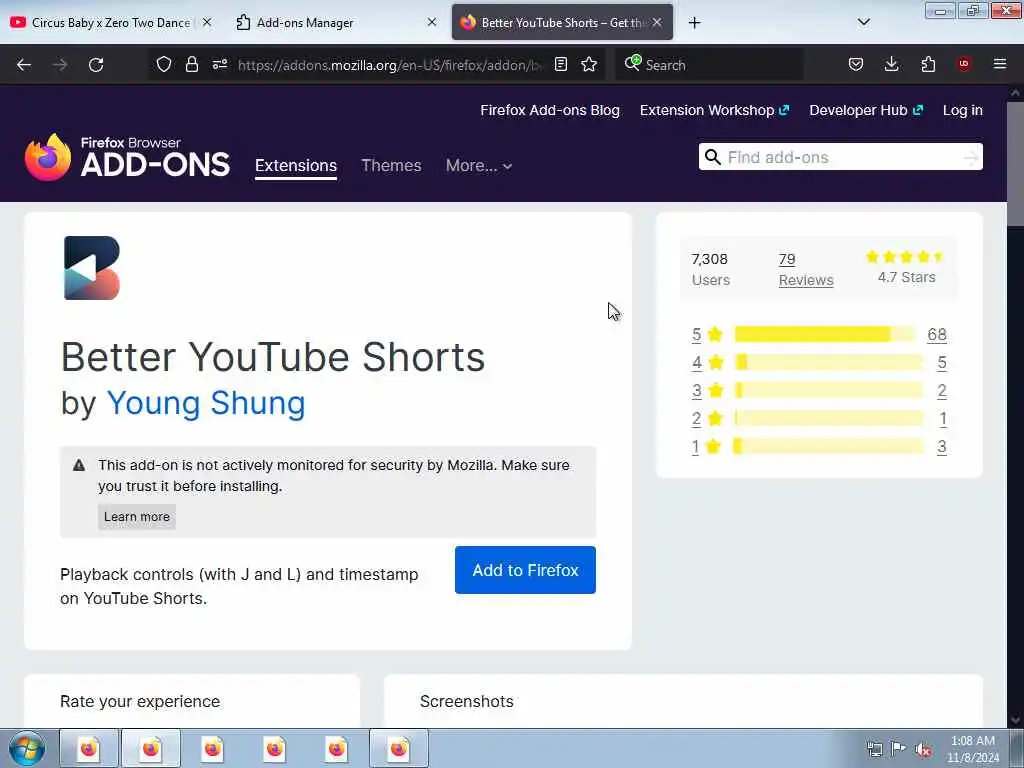
Task: Close the Add-ons Manager tab
Action: 432,22
